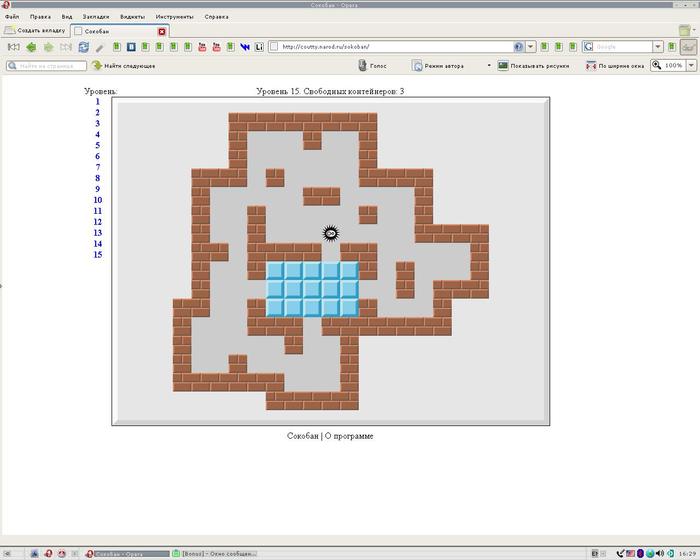Image resolution: width=700 pixels, height=560 pixels.
Task: Select level 8 link
Action: 97,178
